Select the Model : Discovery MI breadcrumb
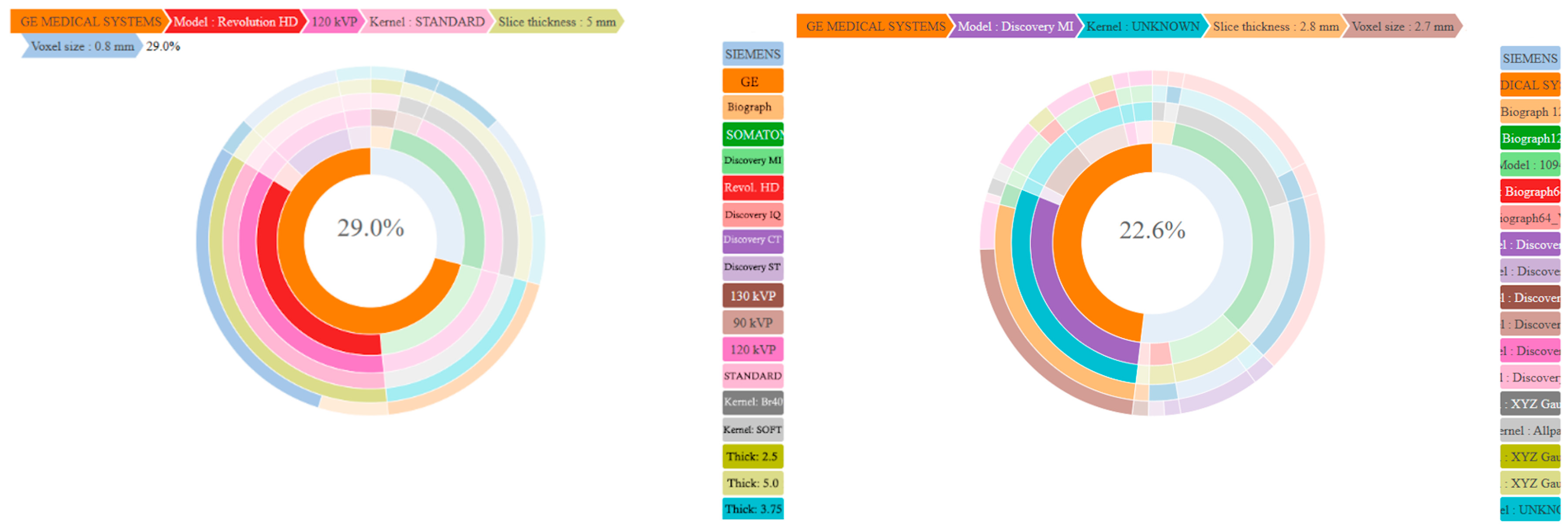Screen dimensions: 1568x530 pos(1015,26)
